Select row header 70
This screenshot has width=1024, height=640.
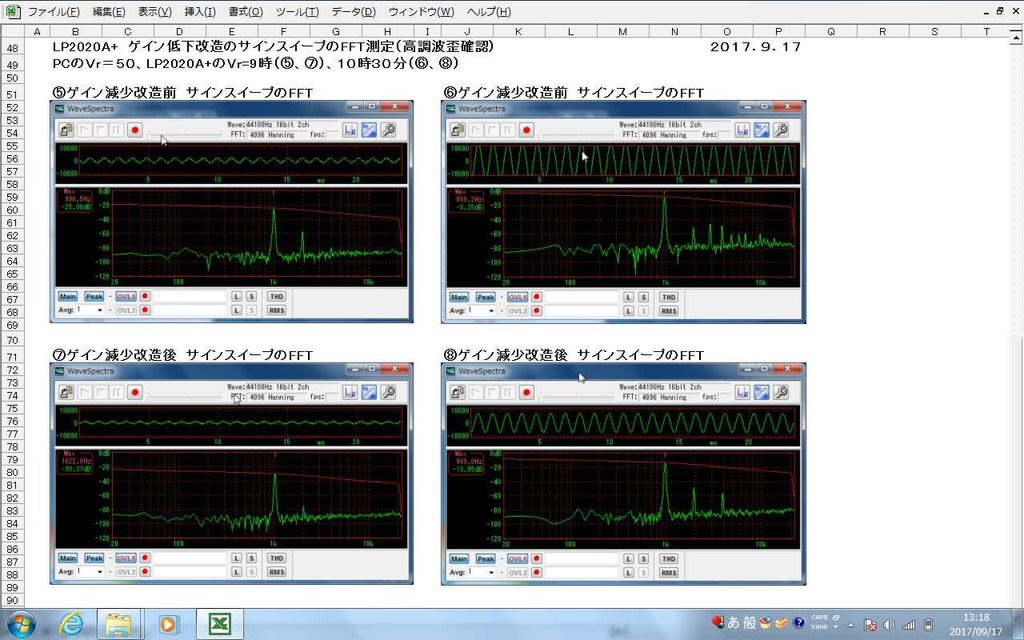[12, 340]
